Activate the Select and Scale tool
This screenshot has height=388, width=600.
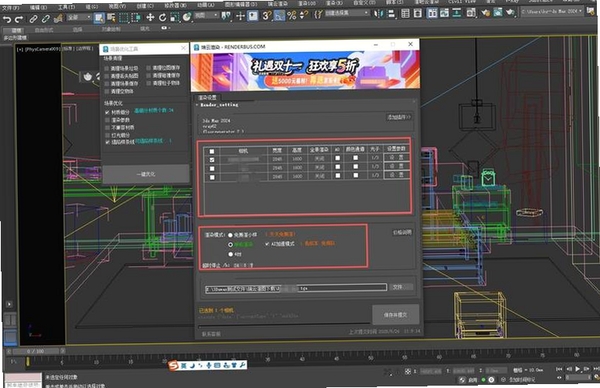coord(174,17)
